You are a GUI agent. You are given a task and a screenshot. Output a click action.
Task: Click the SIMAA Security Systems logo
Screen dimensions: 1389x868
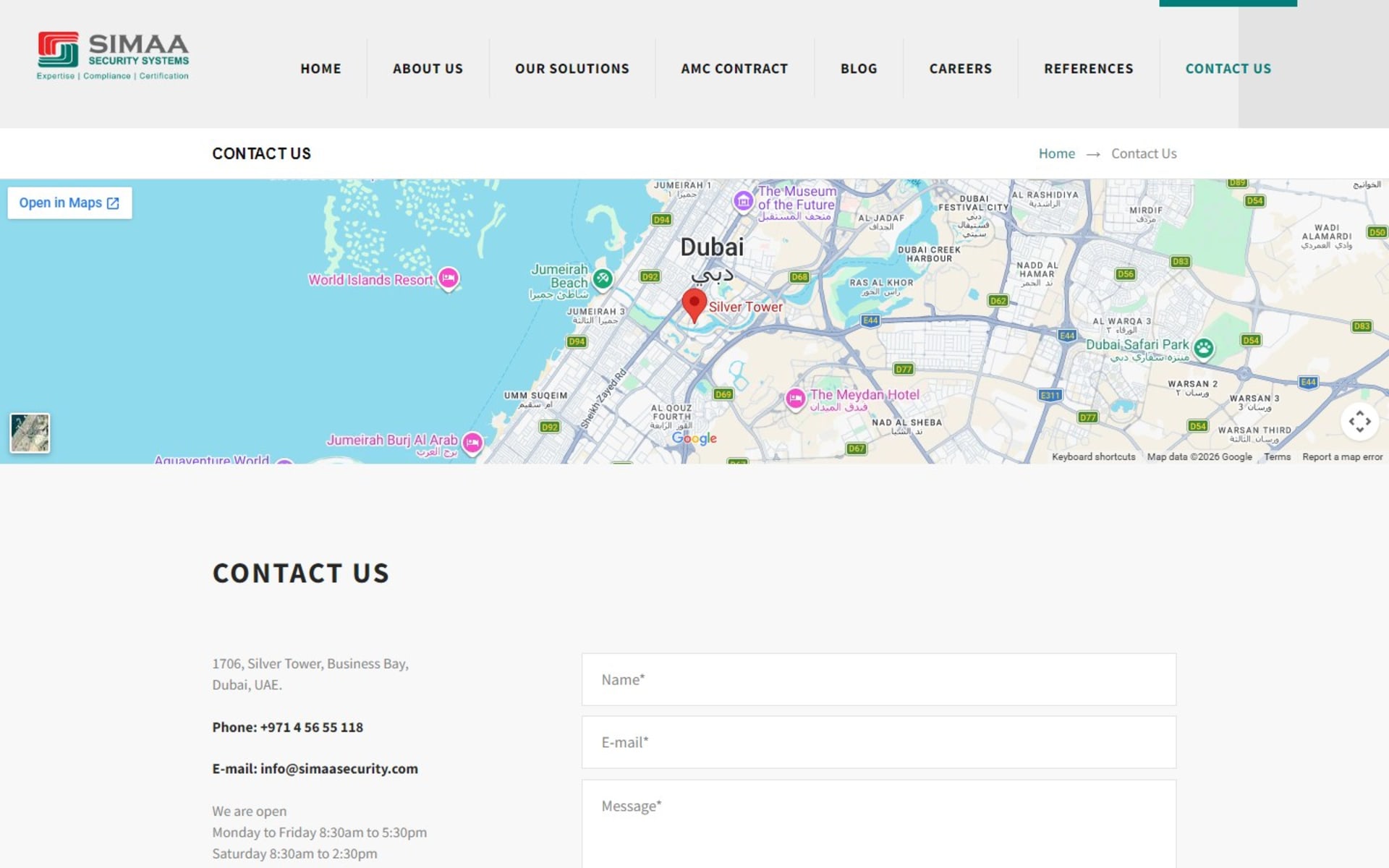(113, 56)
